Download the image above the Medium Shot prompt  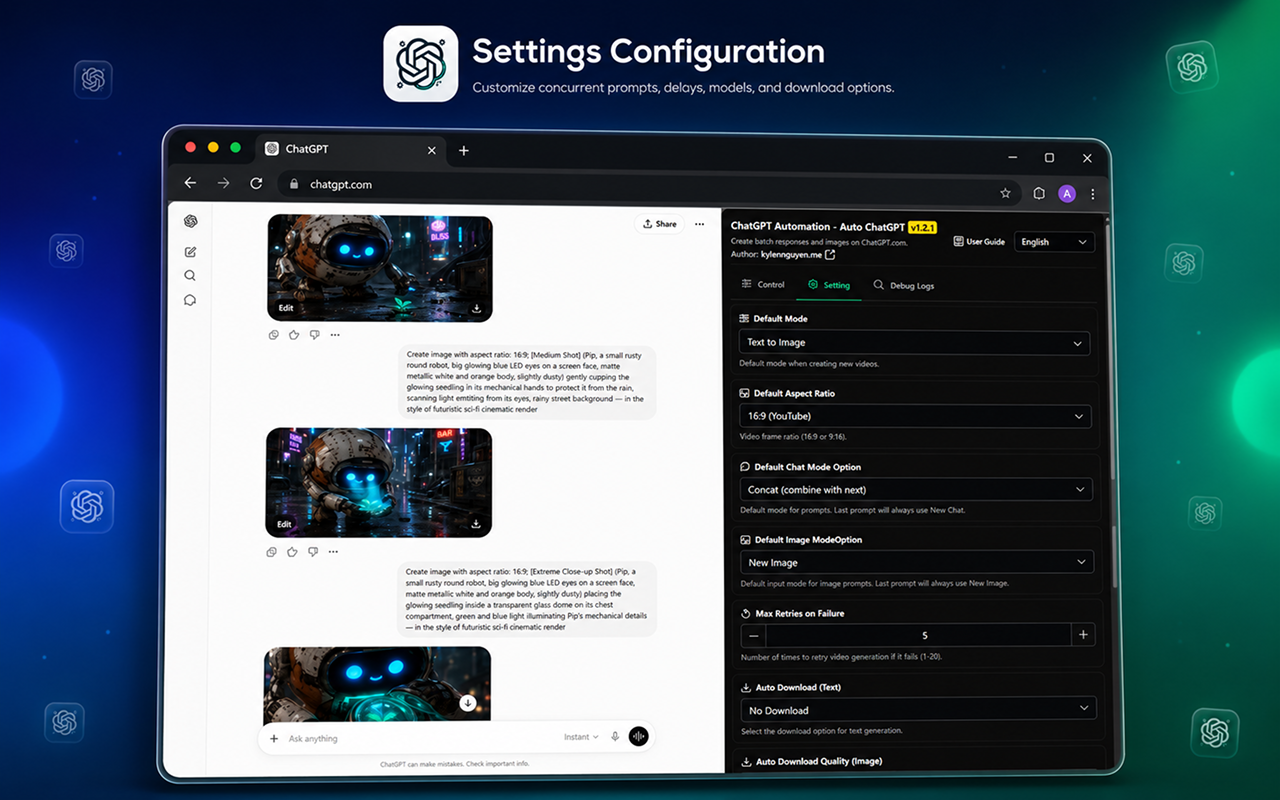(477, 309)
